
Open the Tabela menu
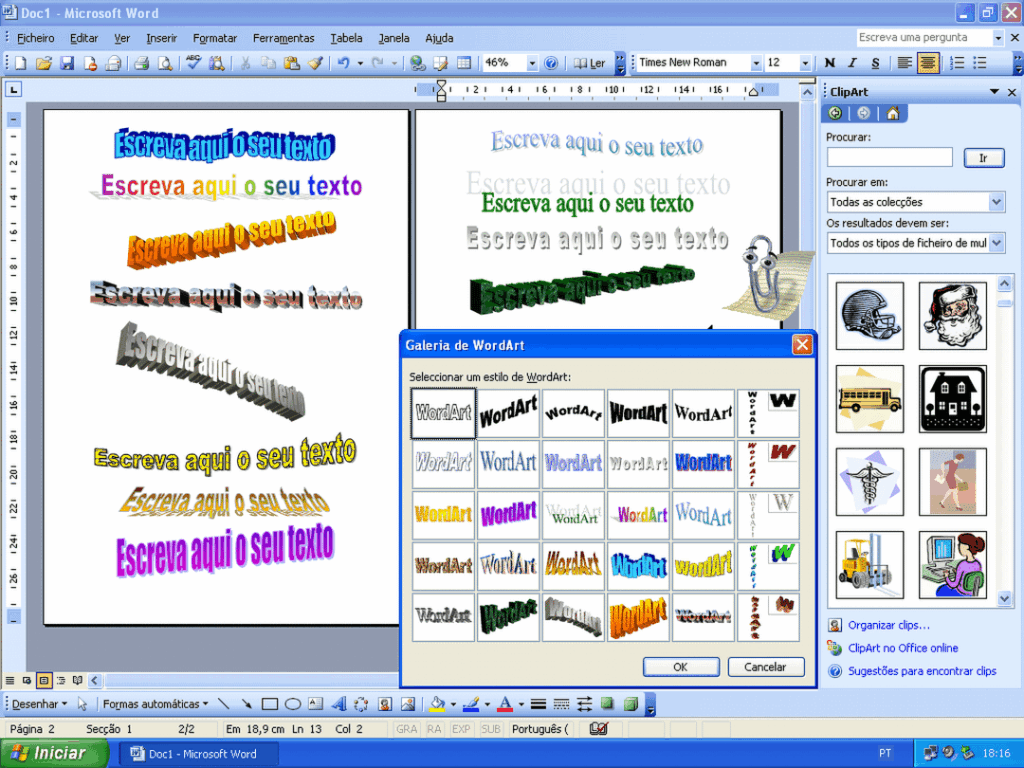346,38
